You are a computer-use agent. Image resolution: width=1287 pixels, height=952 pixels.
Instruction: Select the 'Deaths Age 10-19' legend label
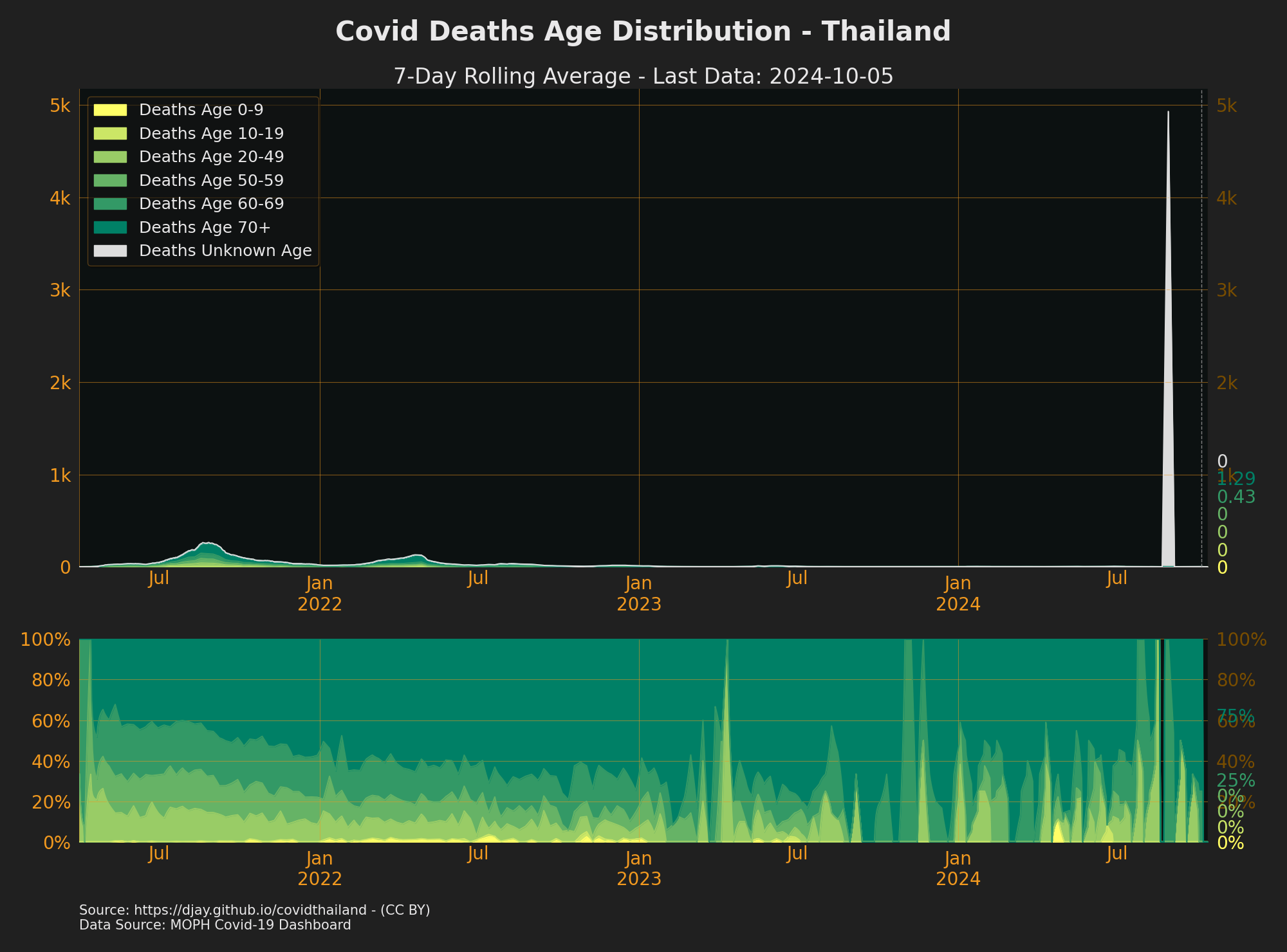(212, 133)
